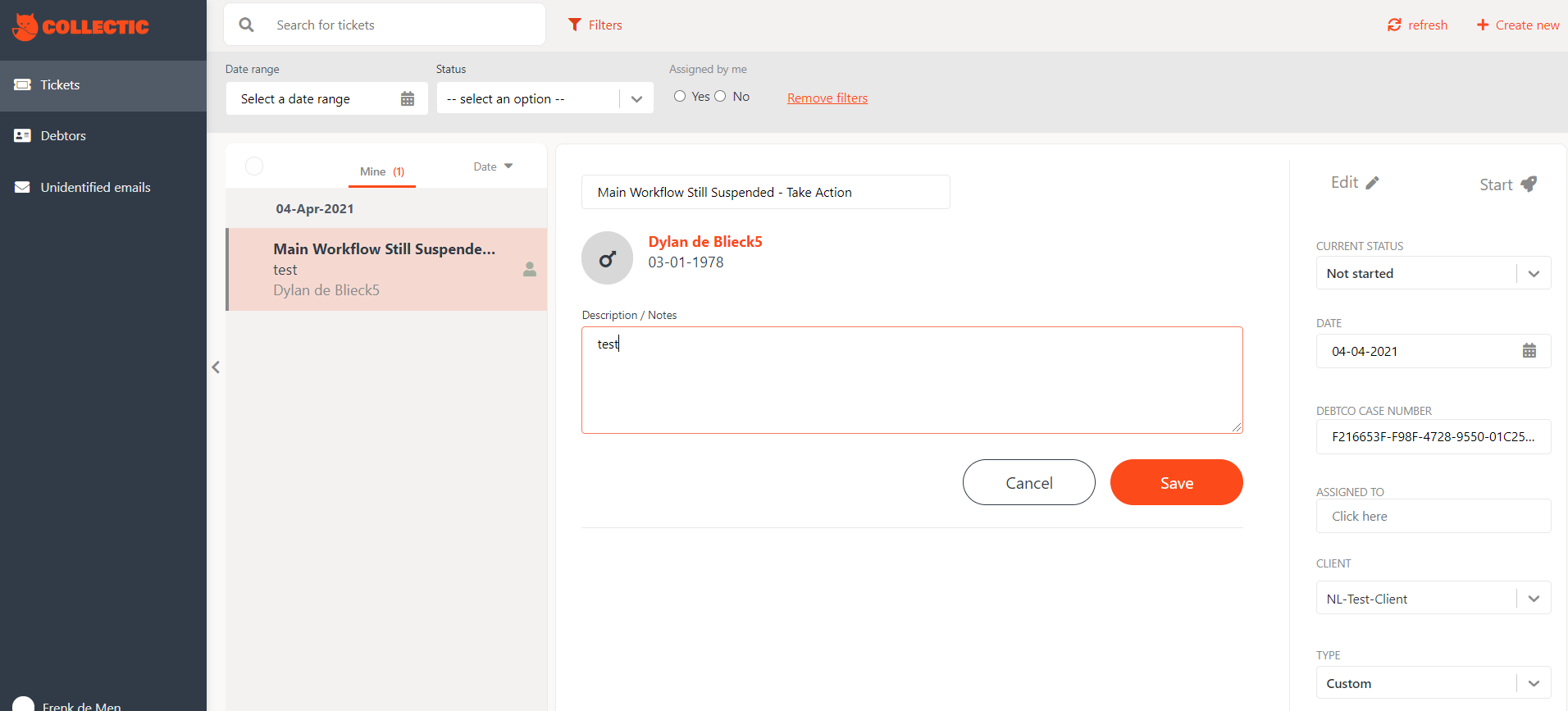
Task: Select the Main Workflow Still Suspended ticket
Action: [386, 269]
